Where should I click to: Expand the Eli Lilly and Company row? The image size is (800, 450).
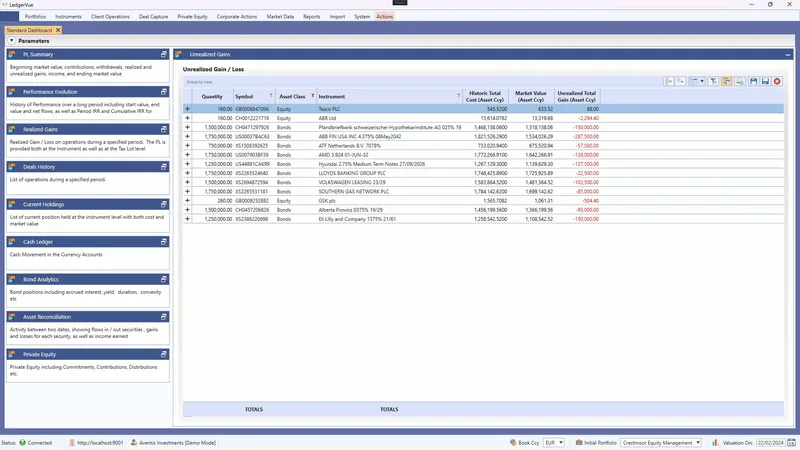pyautogui.click(x=187, y=219)
